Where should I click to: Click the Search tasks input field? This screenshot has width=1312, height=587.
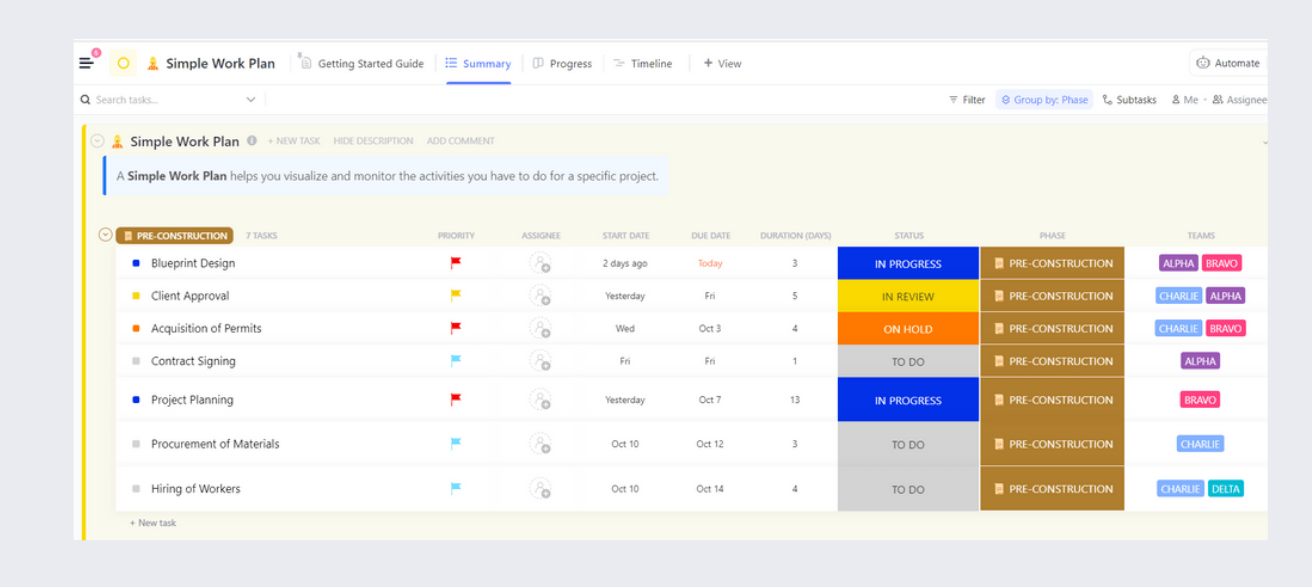coord(160,100)
